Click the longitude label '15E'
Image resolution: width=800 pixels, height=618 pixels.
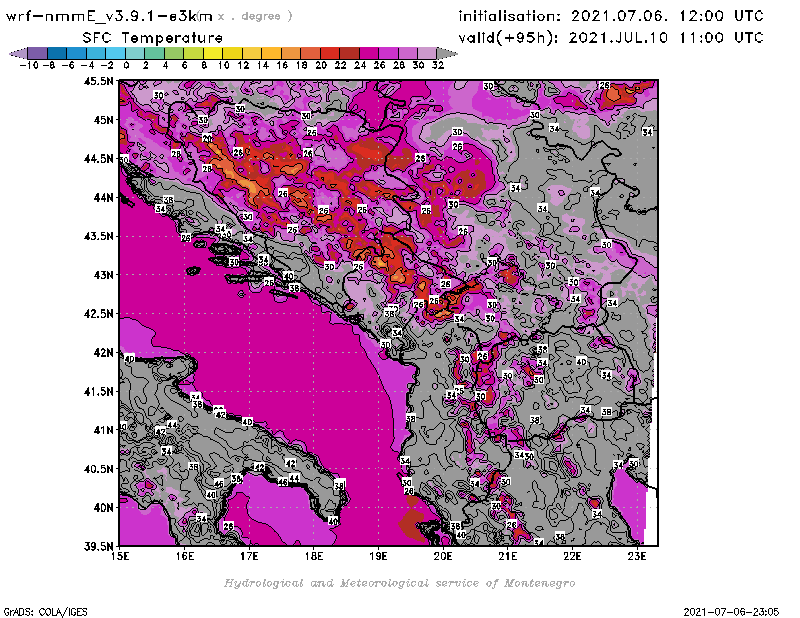click(x=120, y=556)
